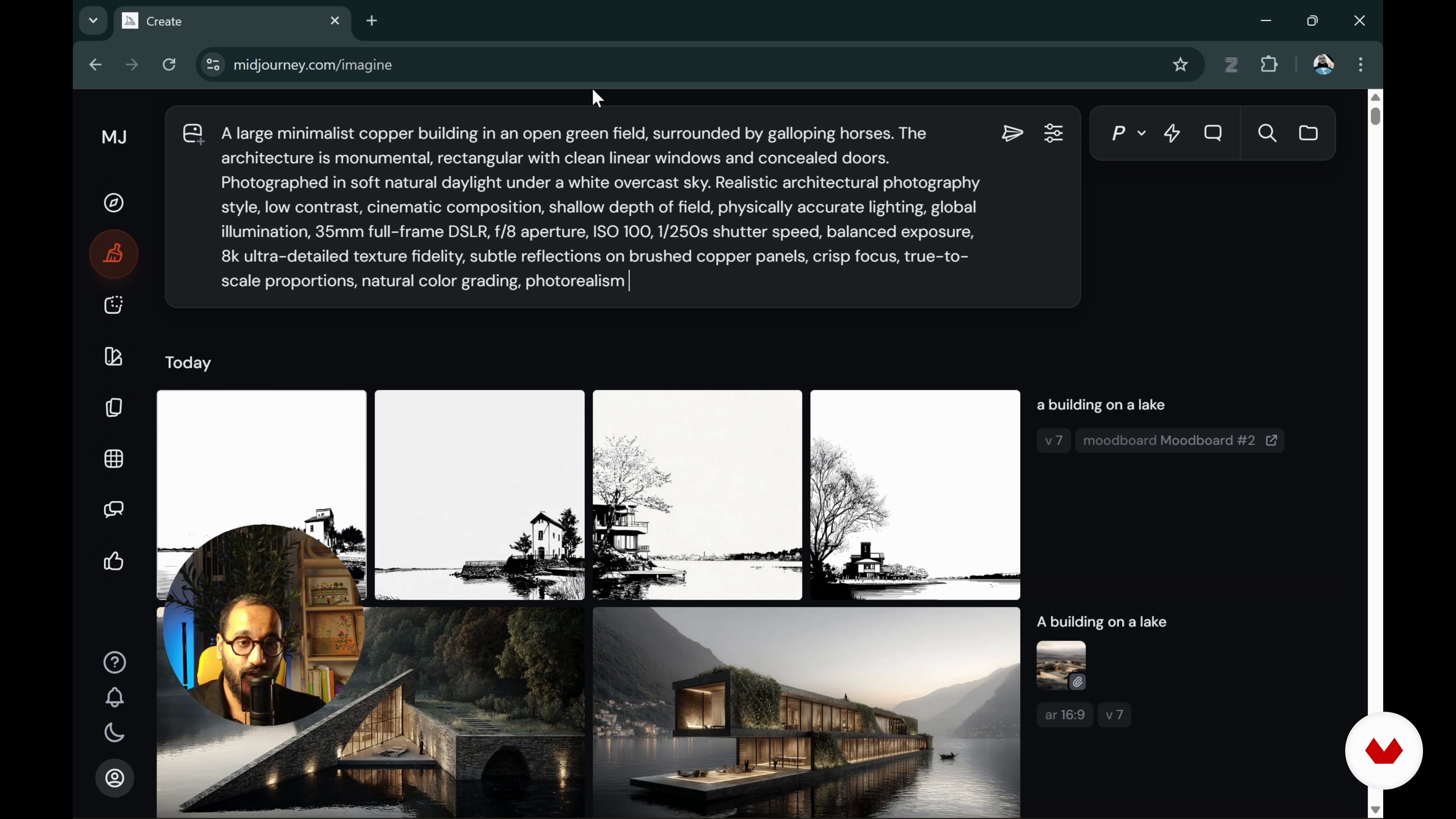The height and width of the screenshot is (819, 1456).
Task: Open the moodboard Moodboard #2 link
Action: (x=1180, y=441)
